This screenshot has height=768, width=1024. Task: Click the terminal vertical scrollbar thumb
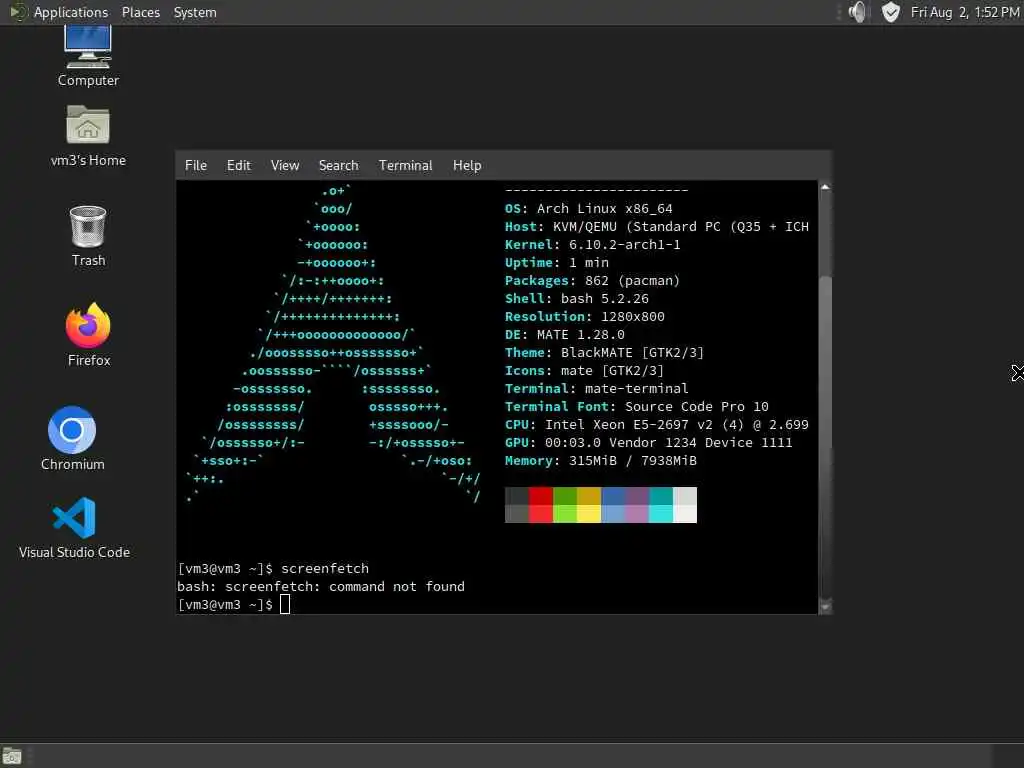coord(825,436)
